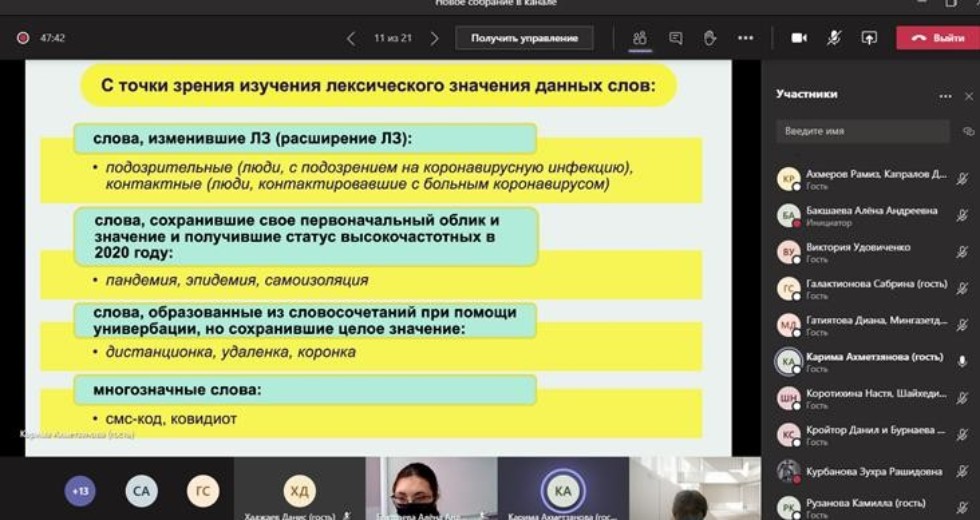The height and width of the screenshot is (520, 980).
Task: Toggle the camera on or off
Action: pos(799,38)
